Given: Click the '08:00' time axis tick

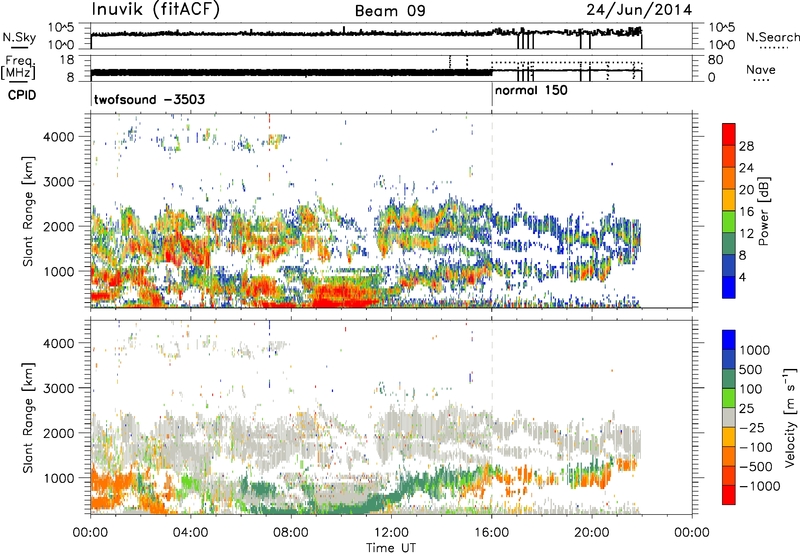Looking at the screenshot, I should [291, 533].
